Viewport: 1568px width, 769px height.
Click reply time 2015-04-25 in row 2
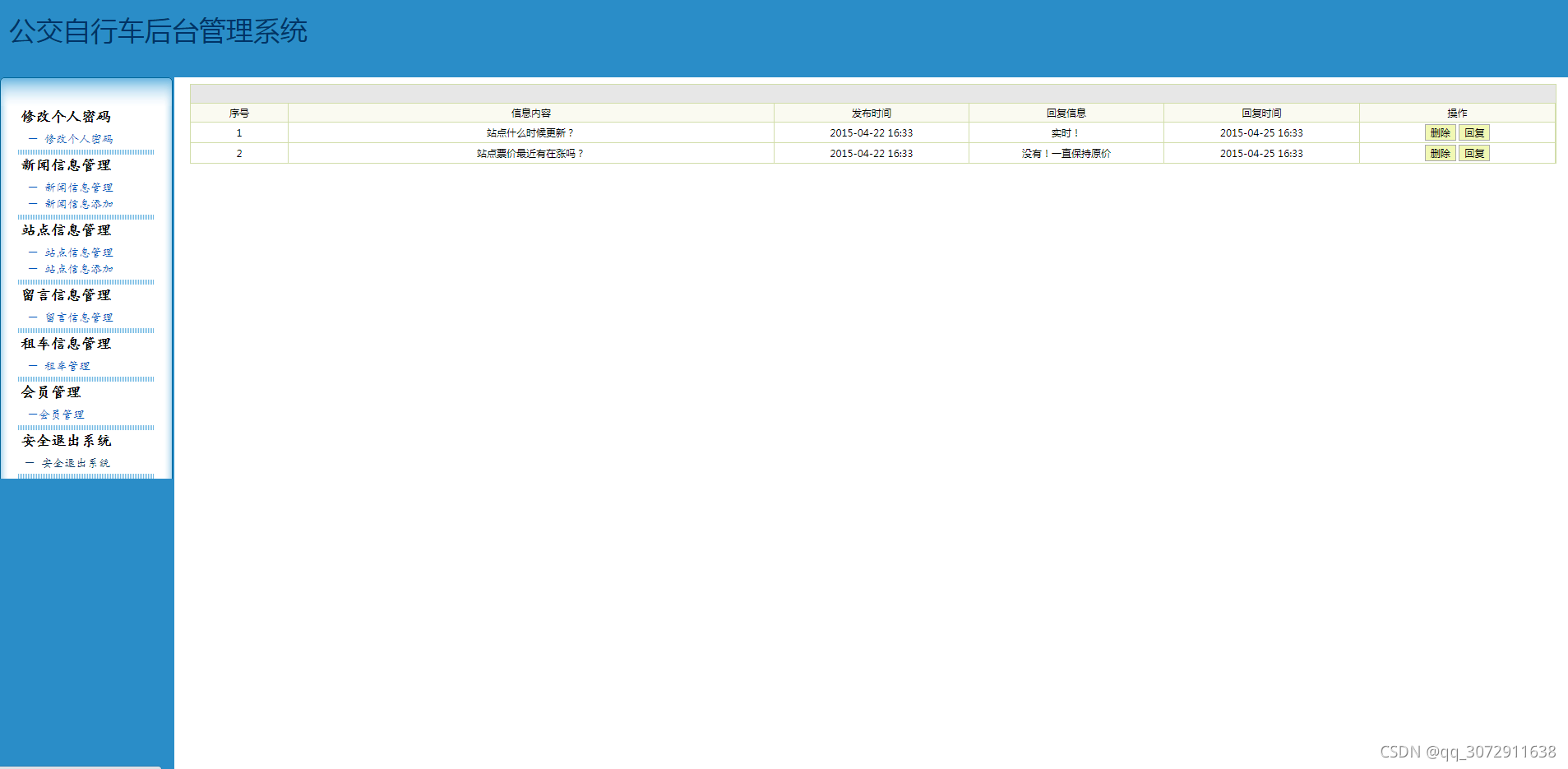[1261, 153]
